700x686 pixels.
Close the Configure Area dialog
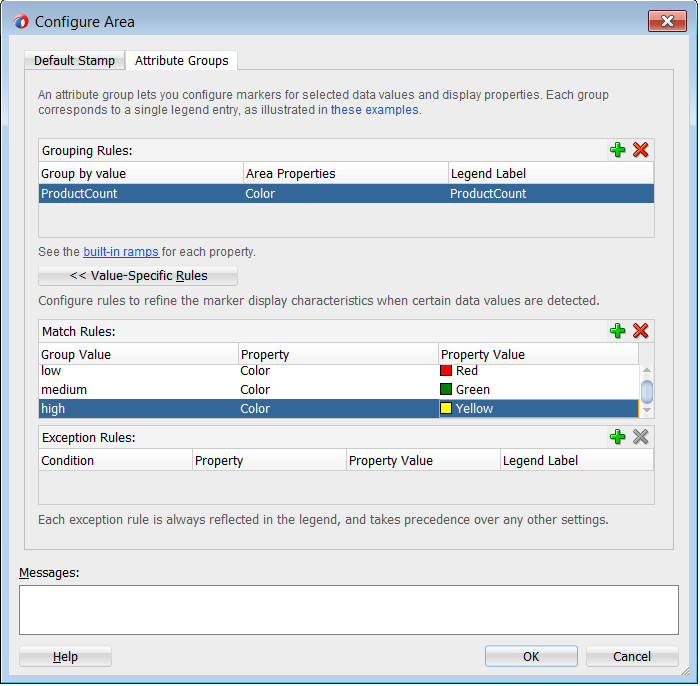click(x=667, y=21)
